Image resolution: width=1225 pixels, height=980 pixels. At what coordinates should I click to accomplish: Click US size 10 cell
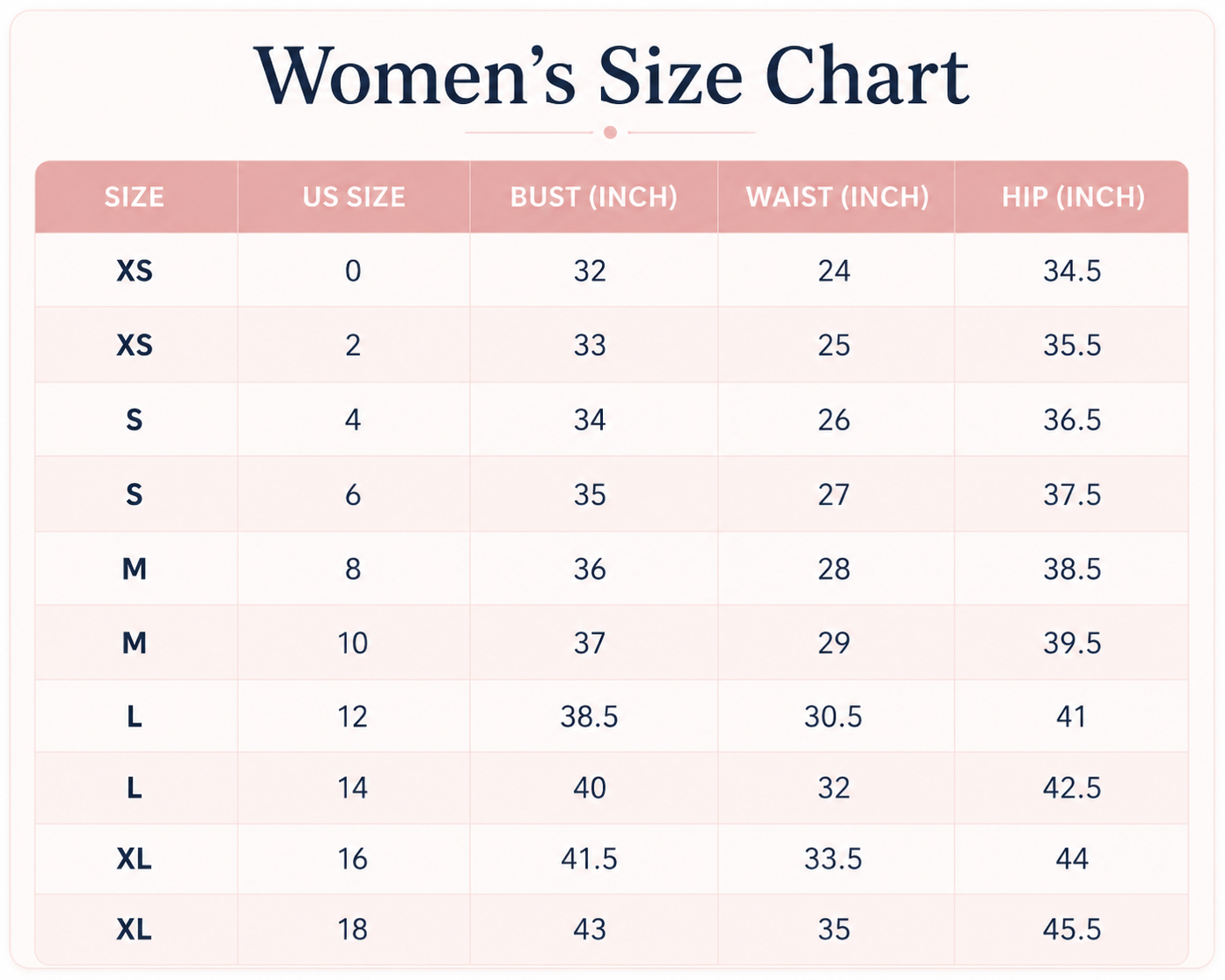[353, 644]
